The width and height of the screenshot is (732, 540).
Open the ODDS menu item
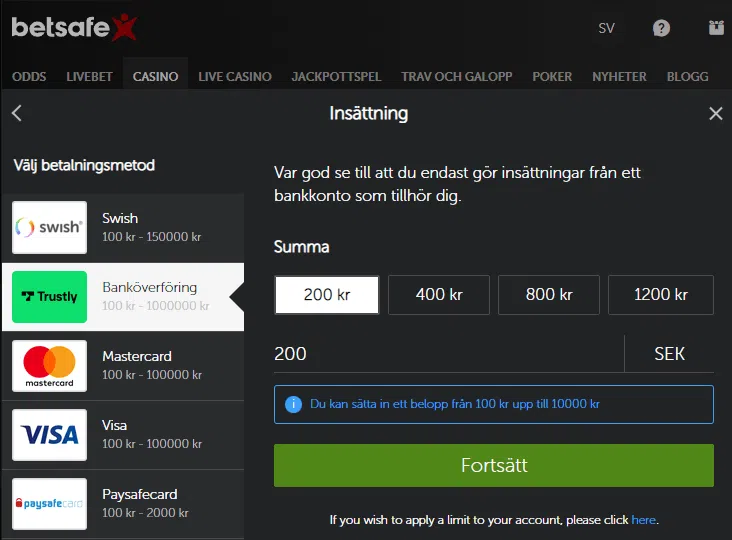(29, 77)
